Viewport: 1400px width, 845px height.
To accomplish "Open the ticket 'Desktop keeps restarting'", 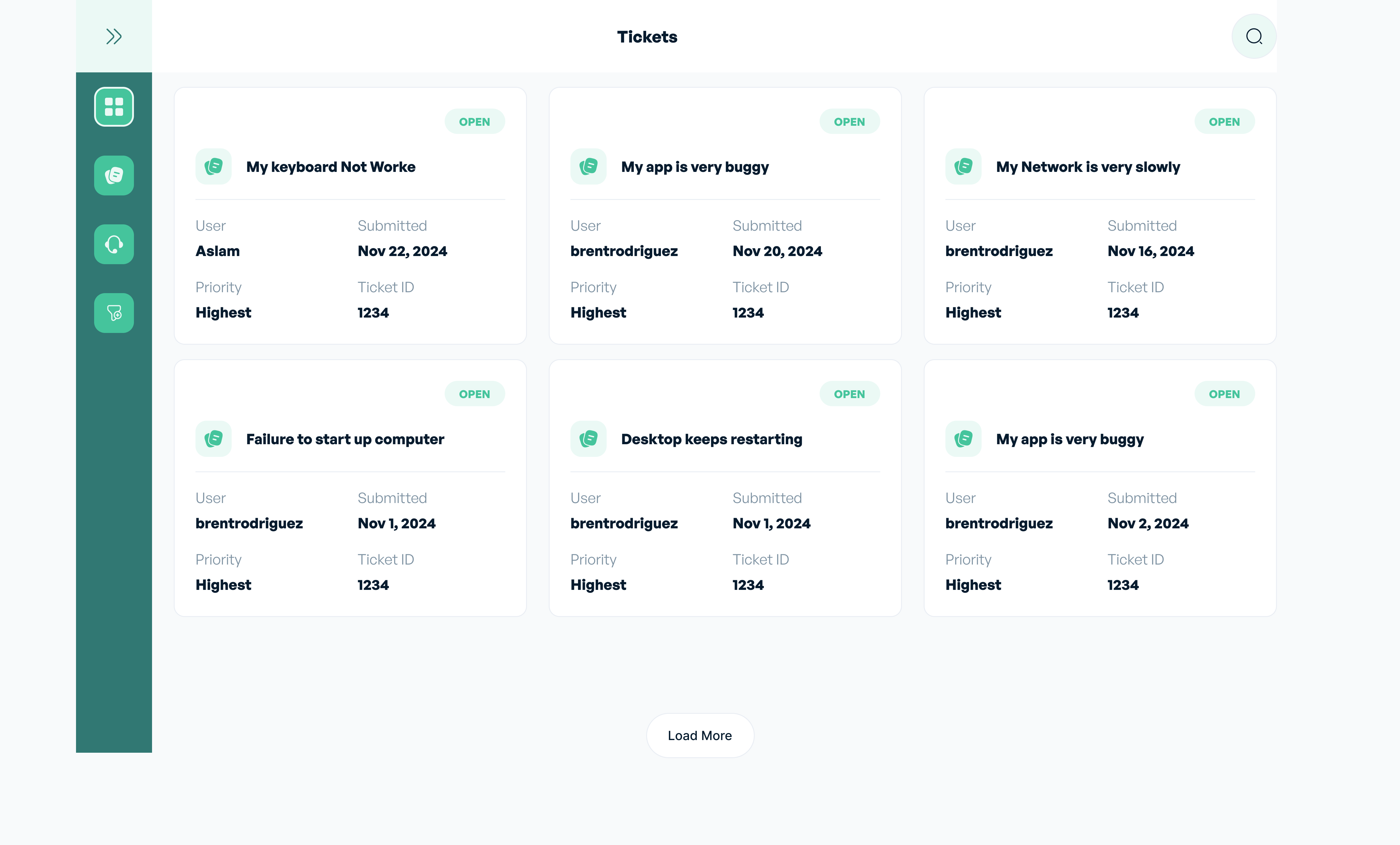I will (711, 438).
